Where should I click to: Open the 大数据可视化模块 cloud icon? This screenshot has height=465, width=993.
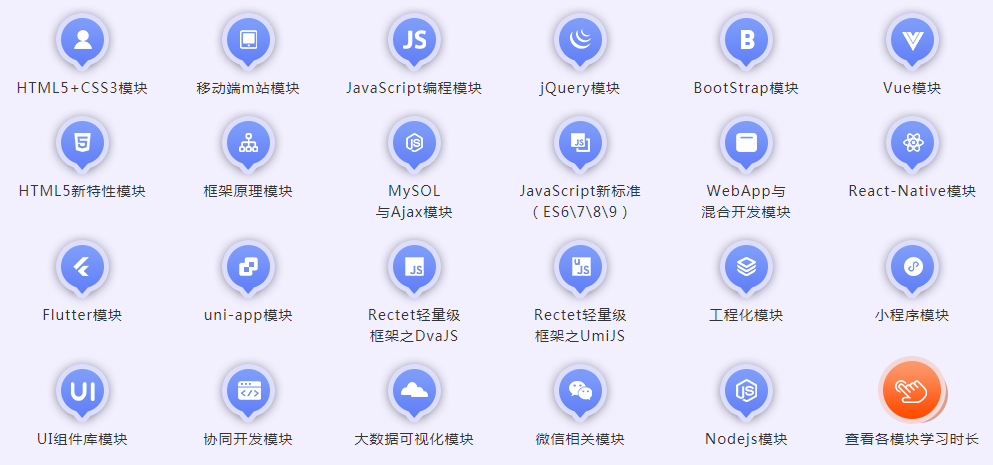tap(414, 392)
